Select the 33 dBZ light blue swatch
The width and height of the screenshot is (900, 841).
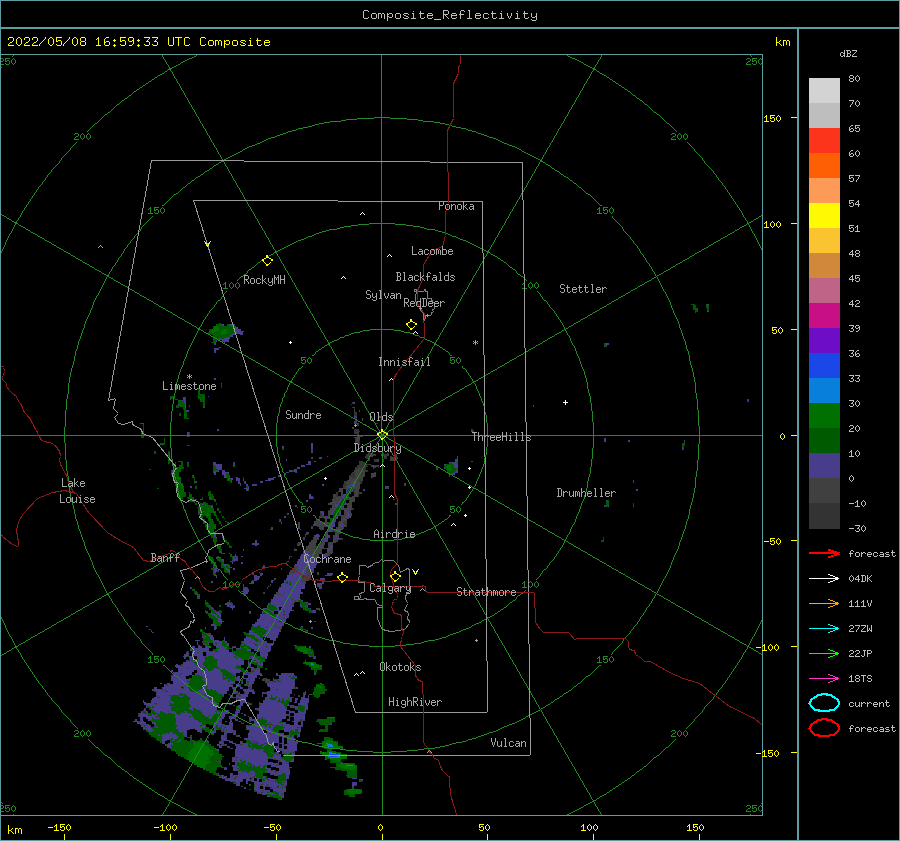[x=824, y=390]
